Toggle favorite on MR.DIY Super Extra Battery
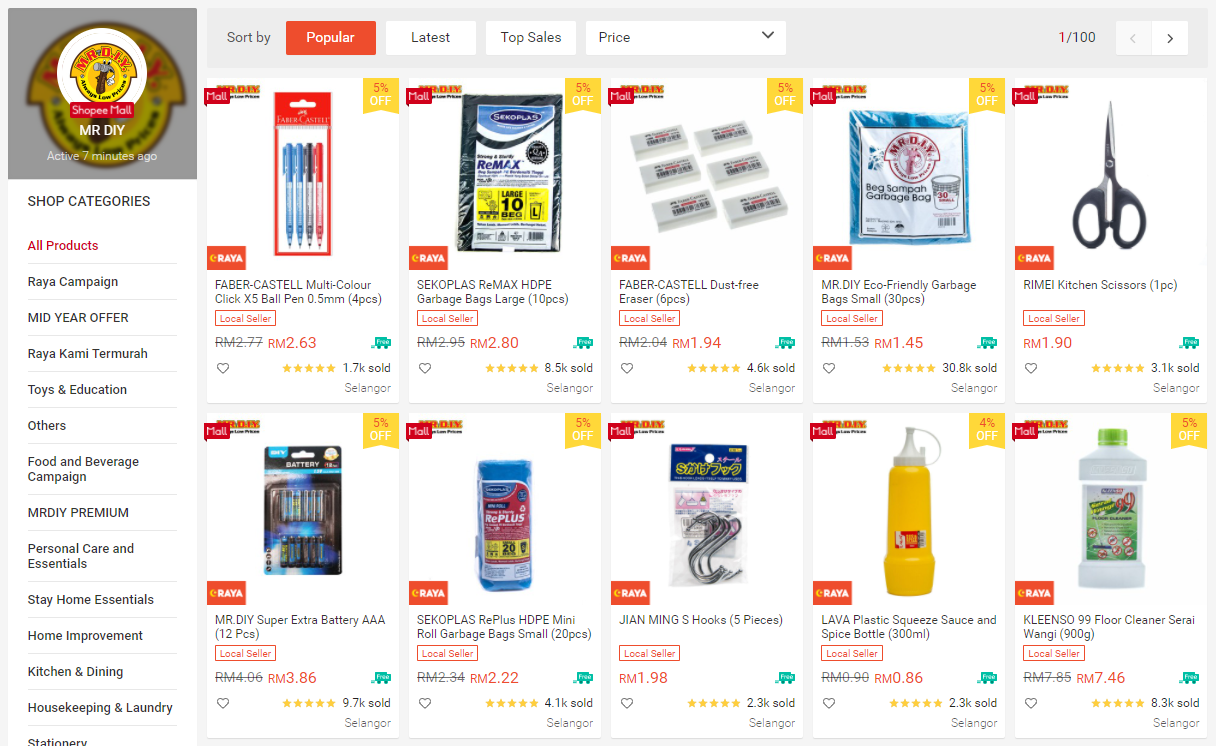1216x746 pixels. tap(223, 703)
